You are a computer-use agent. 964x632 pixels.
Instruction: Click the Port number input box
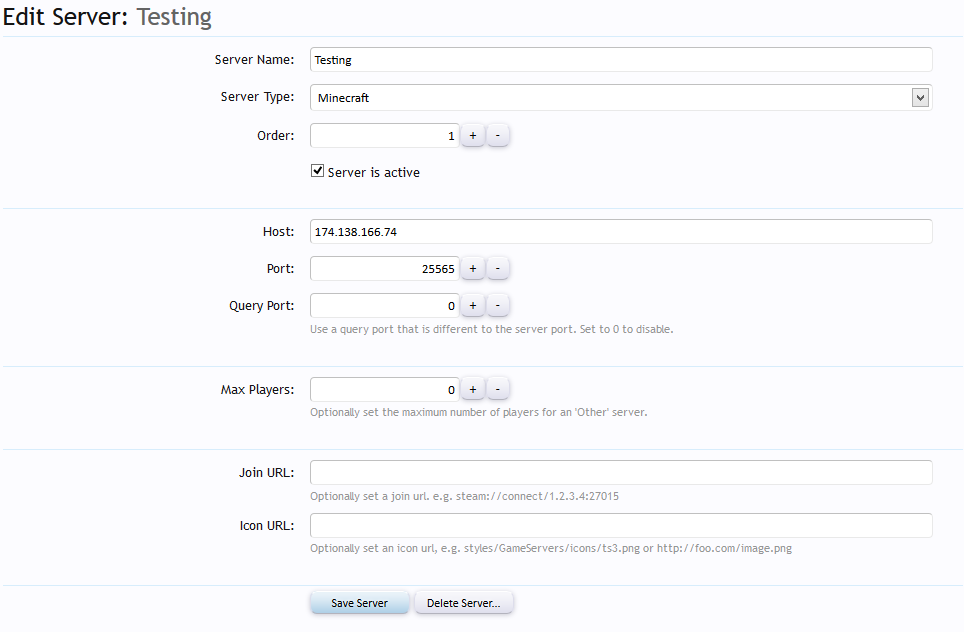(x=384, y=268)
